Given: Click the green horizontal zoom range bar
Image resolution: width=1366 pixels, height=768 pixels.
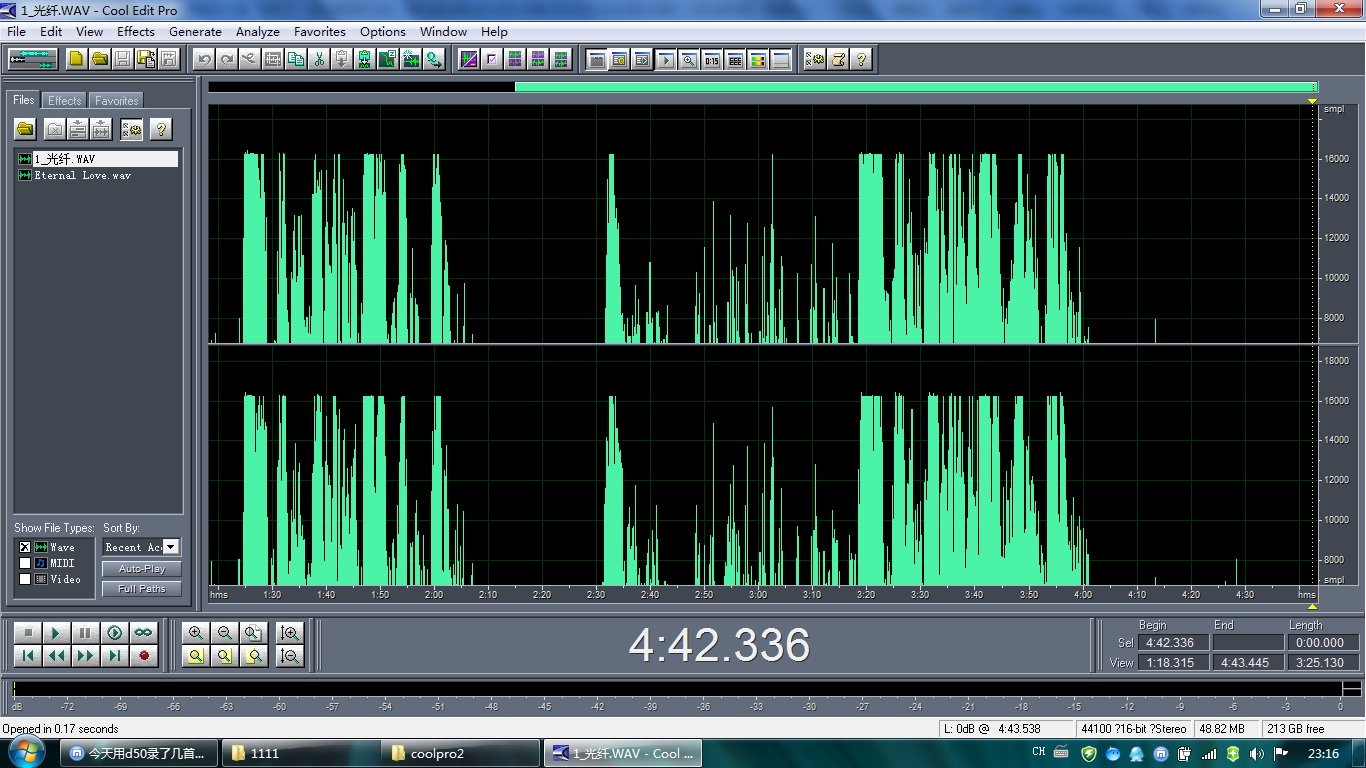Looking at the screenshot, I should [x=916, y=87].
